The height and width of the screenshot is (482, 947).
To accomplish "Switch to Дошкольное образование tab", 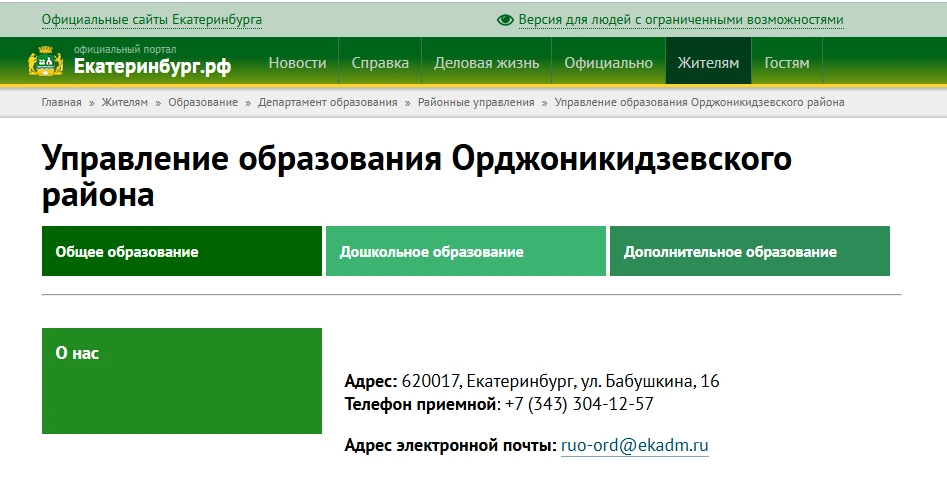I will 465,251.
